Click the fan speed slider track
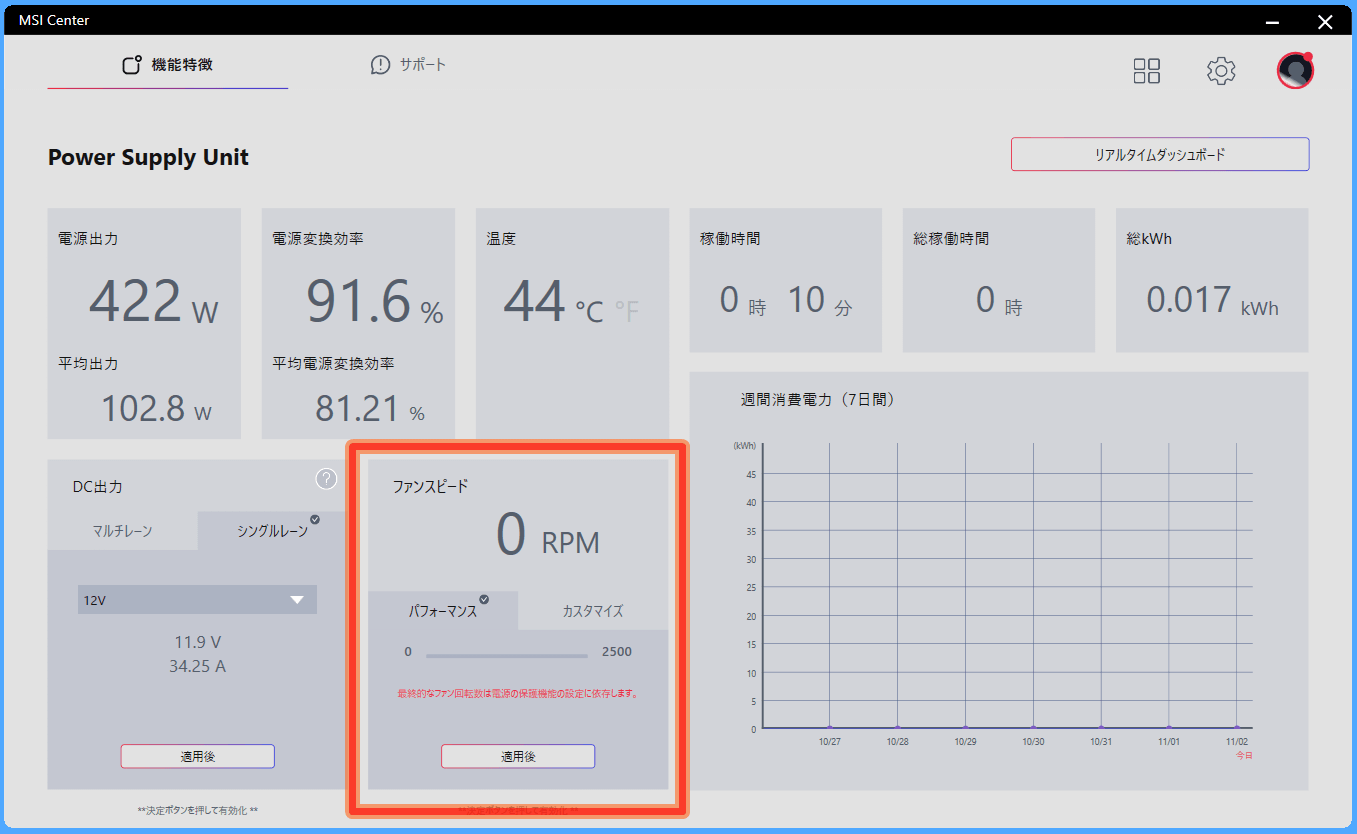The height and width of the screenshot is (834, 1357). coord(507,656)
